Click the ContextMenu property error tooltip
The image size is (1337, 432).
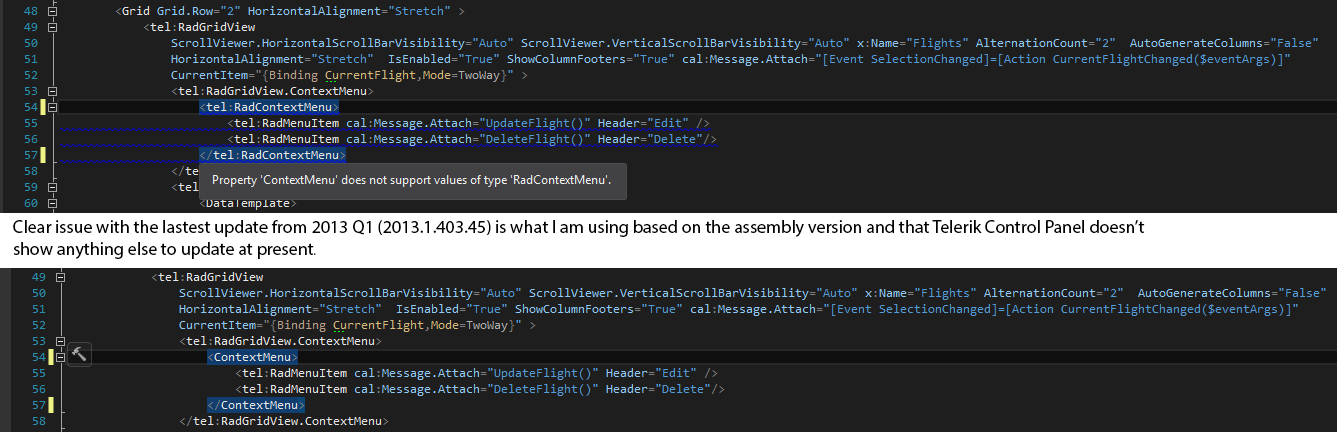(x=411, y=180)
